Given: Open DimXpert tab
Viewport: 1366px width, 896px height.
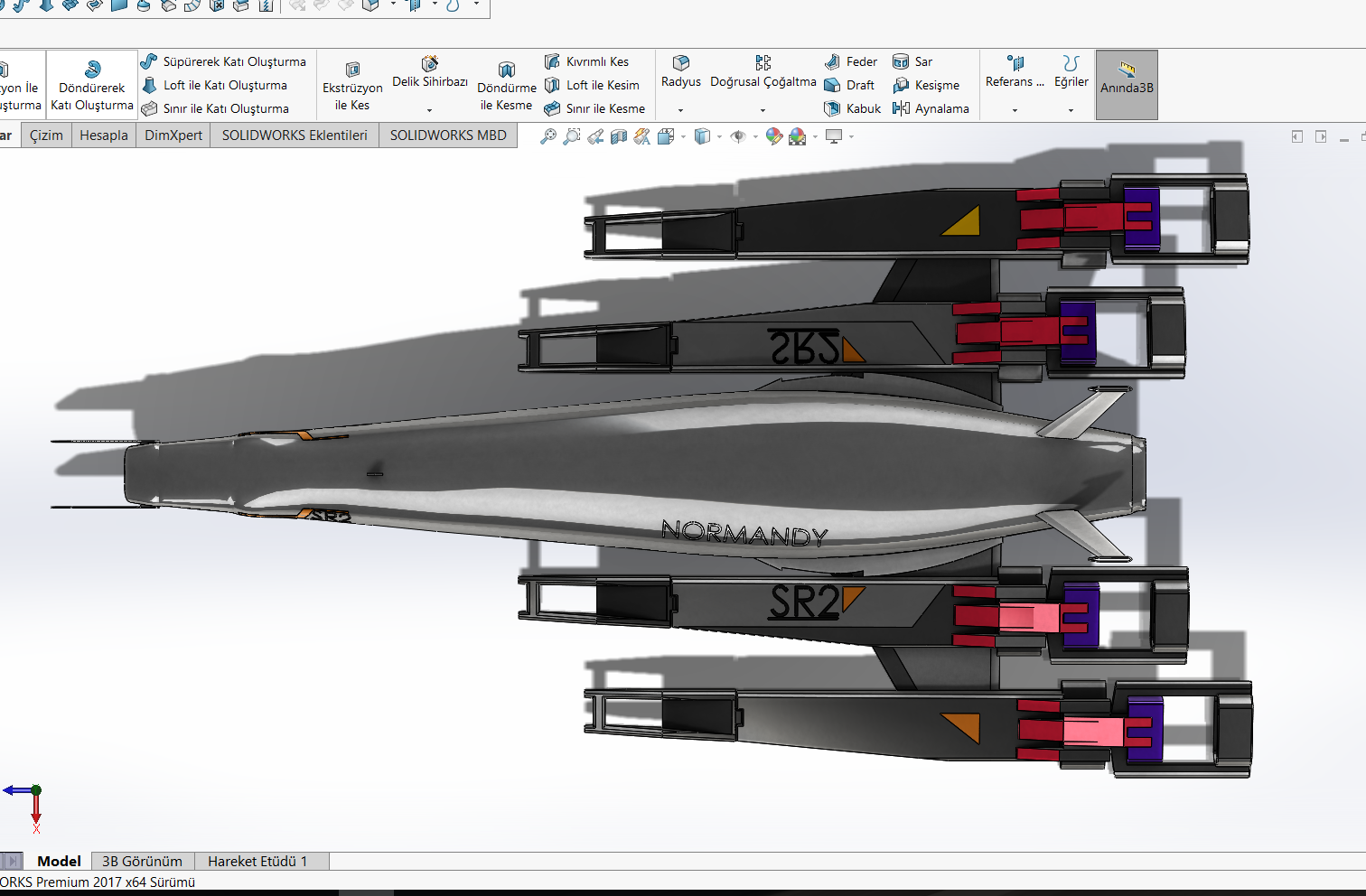Looking at the screenshot, I should (173, 135).
